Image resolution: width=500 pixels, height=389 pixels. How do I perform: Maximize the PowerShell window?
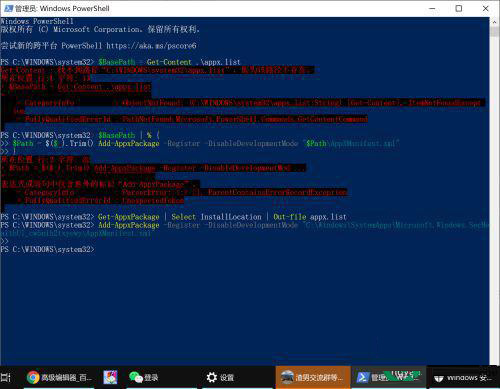459,8
